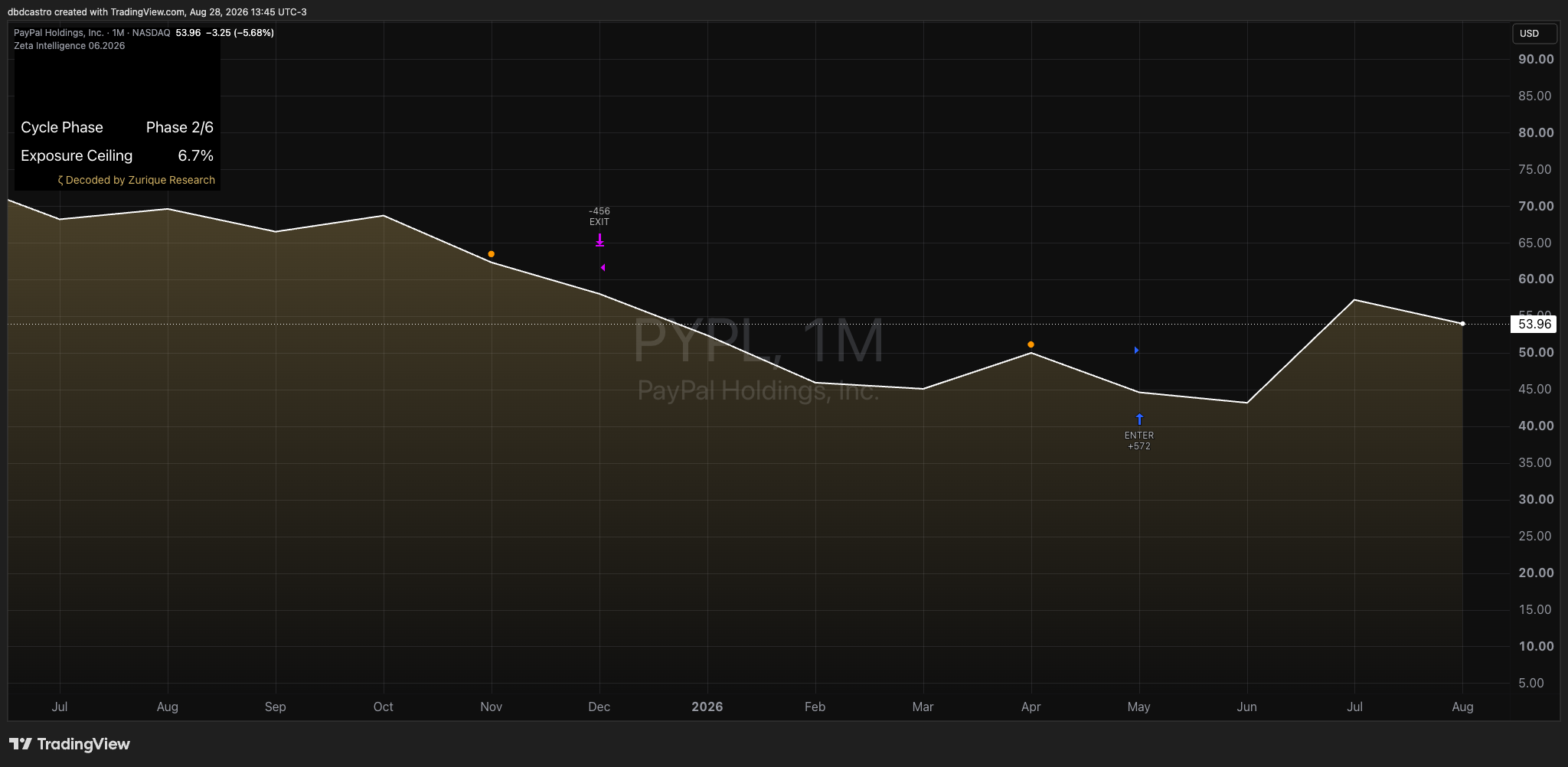The height and width of the screenshot is (767, 1568).
Task: Click the orange dot above November's price
Action: [x=491, y=254]
